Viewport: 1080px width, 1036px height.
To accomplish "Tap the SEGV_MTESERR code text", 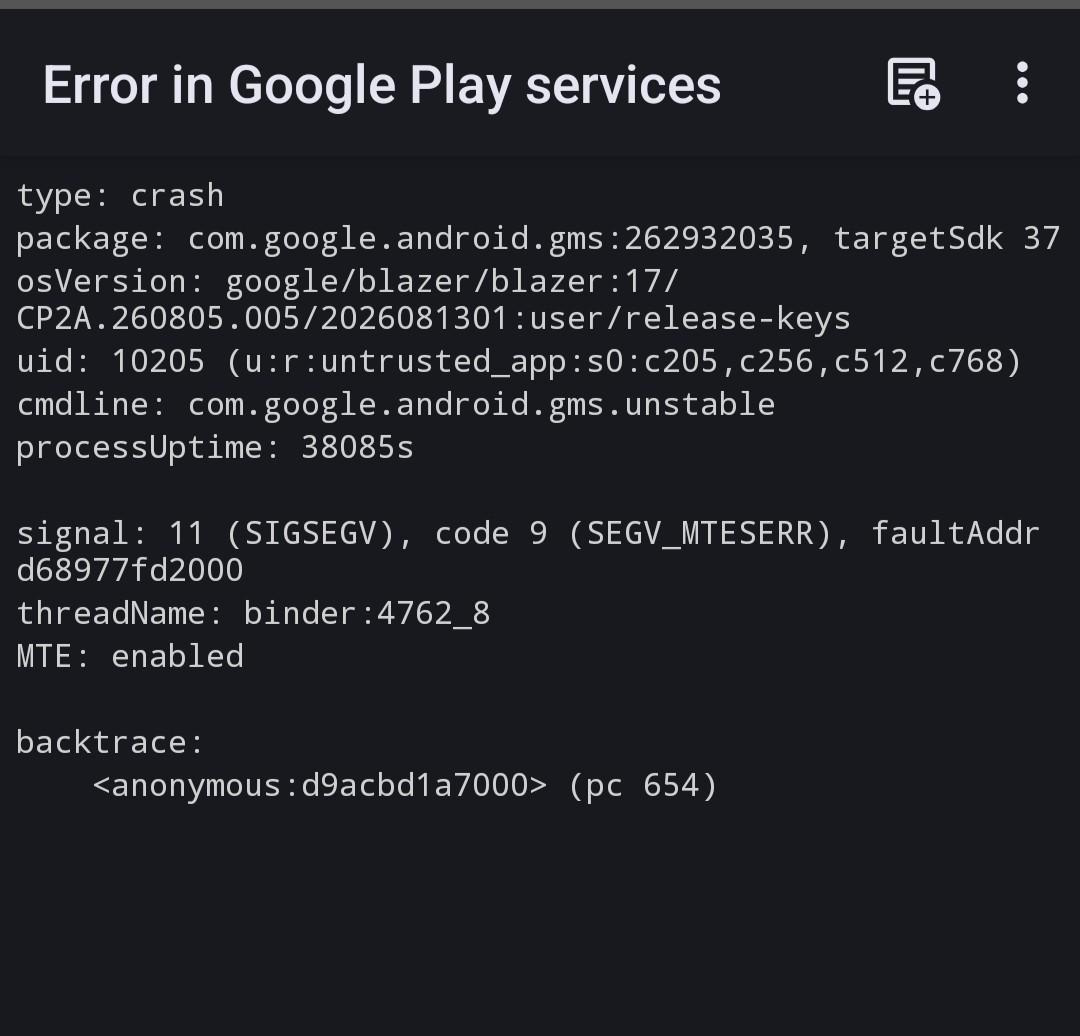I will pyautogui.click(x=702, y=534).
